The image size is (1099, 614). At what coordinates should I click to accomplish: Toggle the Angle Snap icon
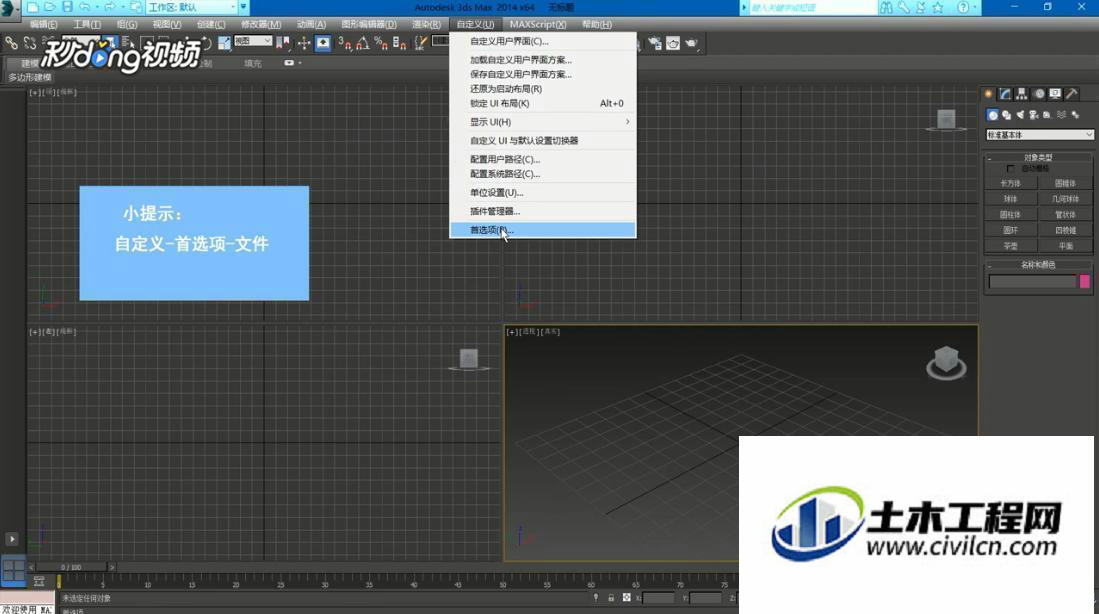click(x=362, y=43)
